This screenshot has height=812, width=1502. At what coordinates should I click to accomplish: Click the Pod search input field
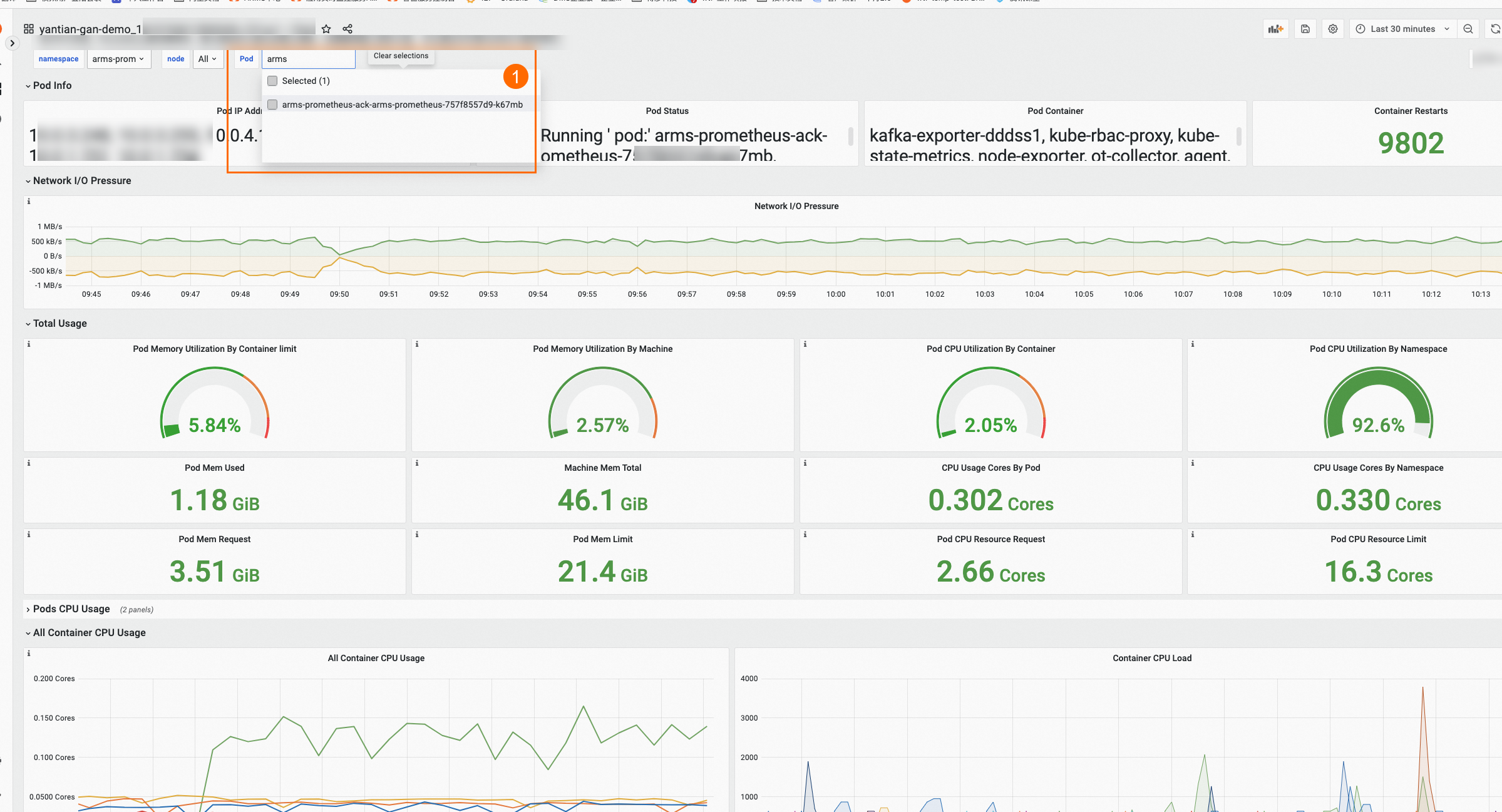pyautogui.click(x=308, y=59)
